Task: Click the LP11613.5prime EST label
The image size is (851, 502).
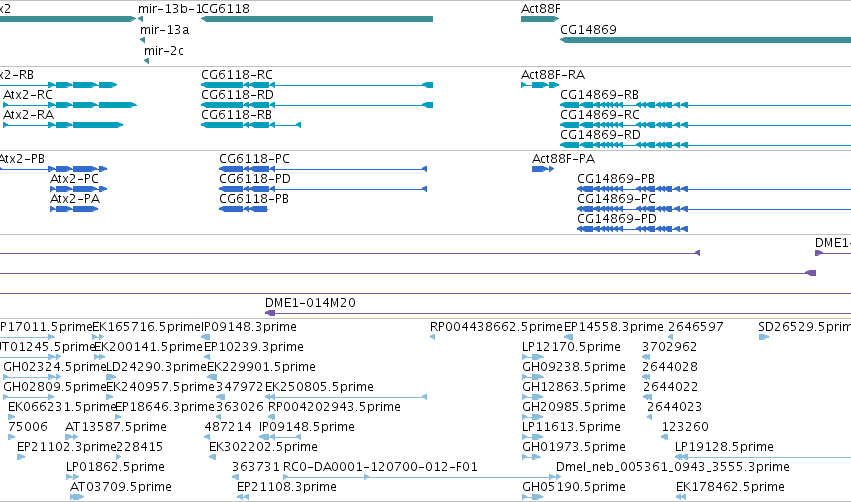Action: (x=571, y=428)
